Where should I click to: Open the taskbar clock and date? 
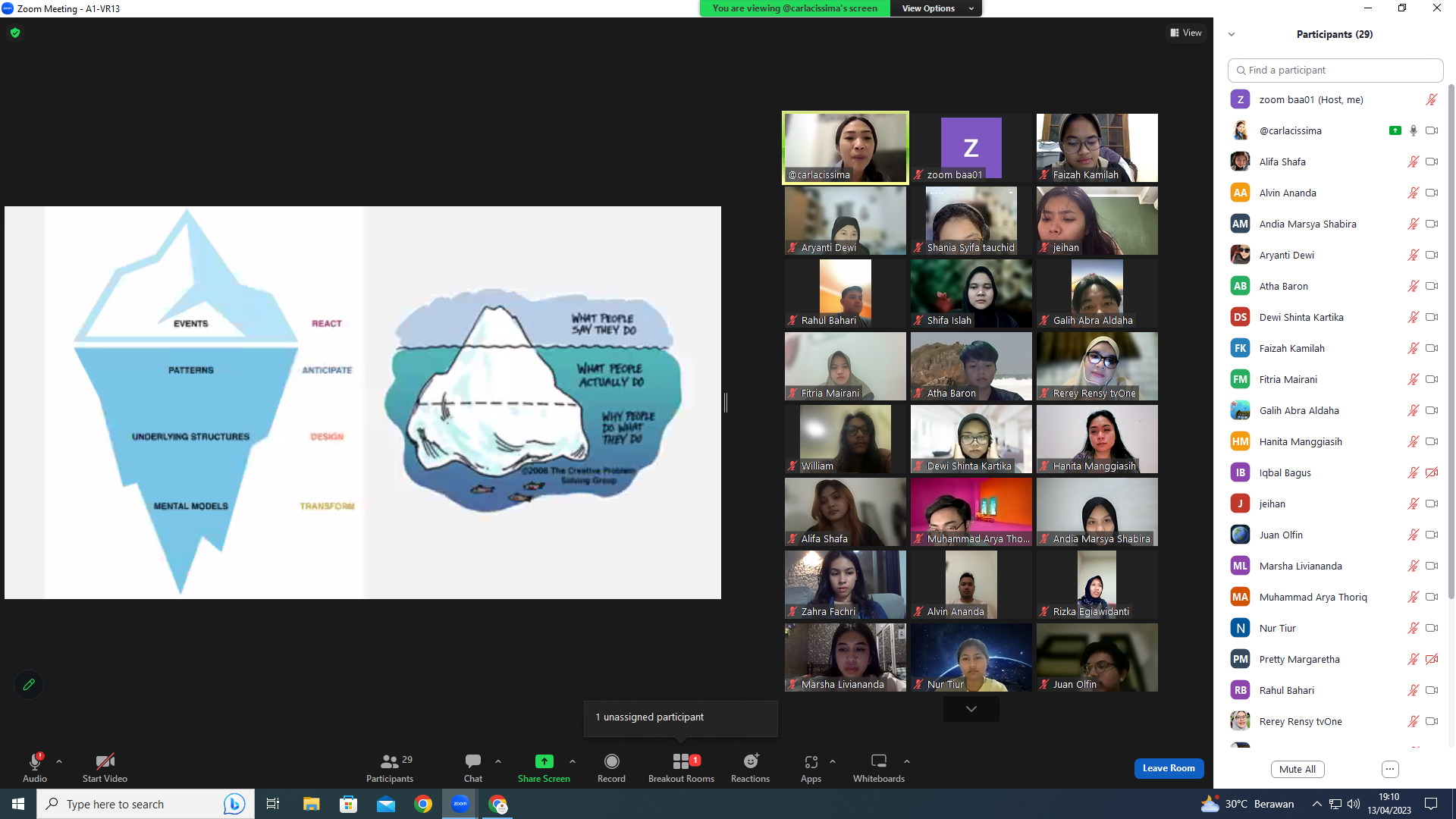point(1389,804)
